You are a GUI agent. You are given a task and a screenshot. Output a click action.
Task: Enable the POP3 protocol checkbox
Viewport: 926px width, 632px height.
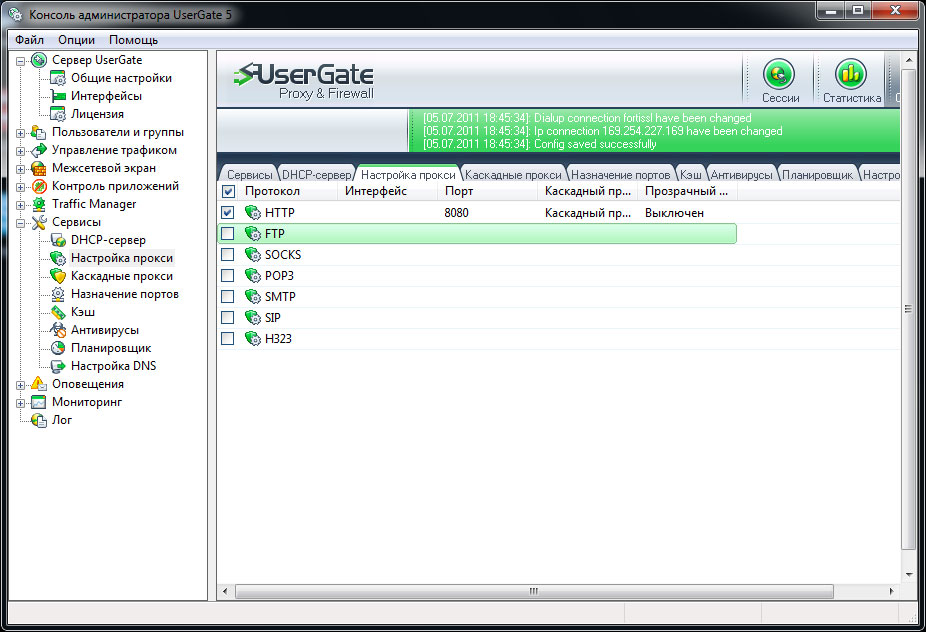[227, 276]
